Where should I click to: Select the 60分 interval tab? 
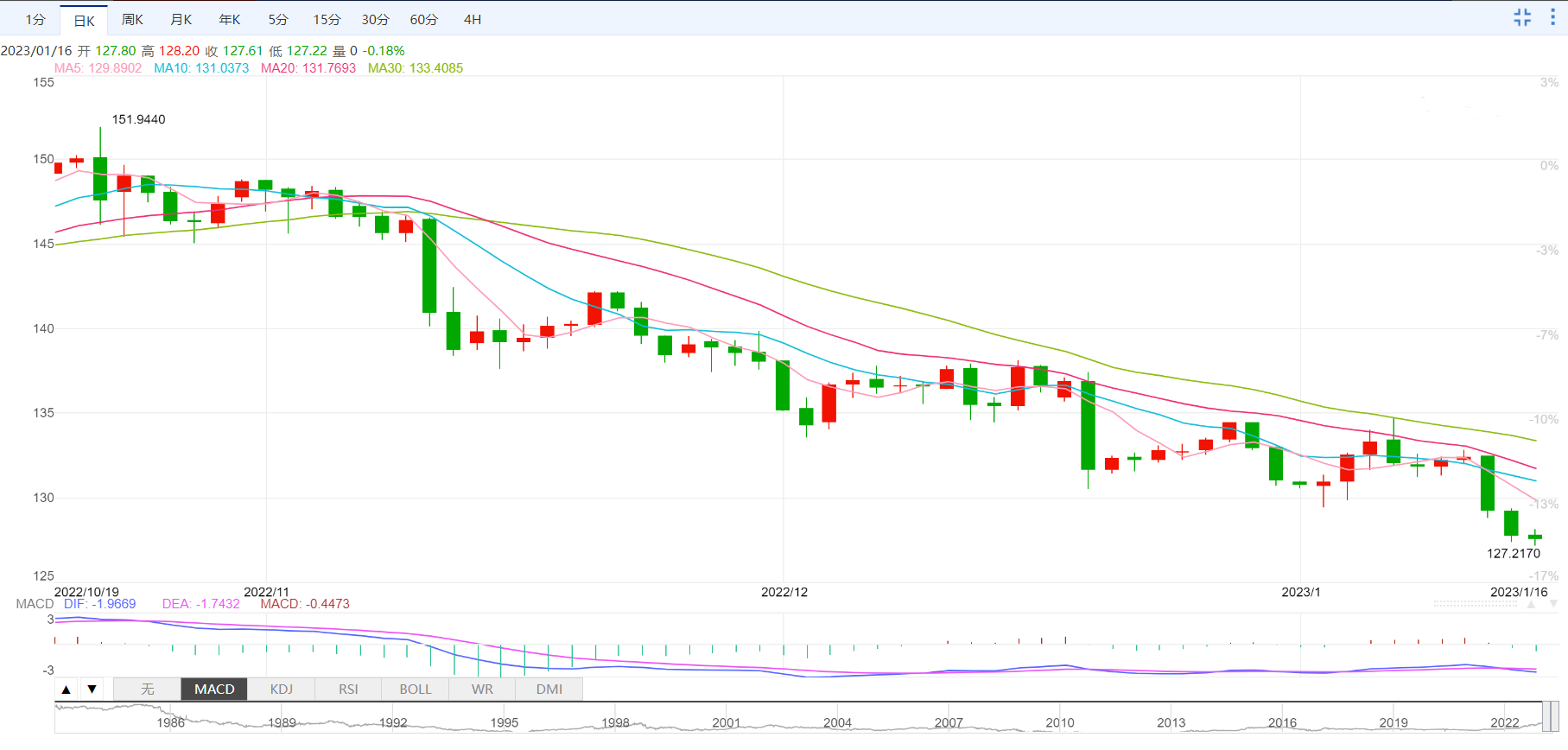(x=423, y=19)
